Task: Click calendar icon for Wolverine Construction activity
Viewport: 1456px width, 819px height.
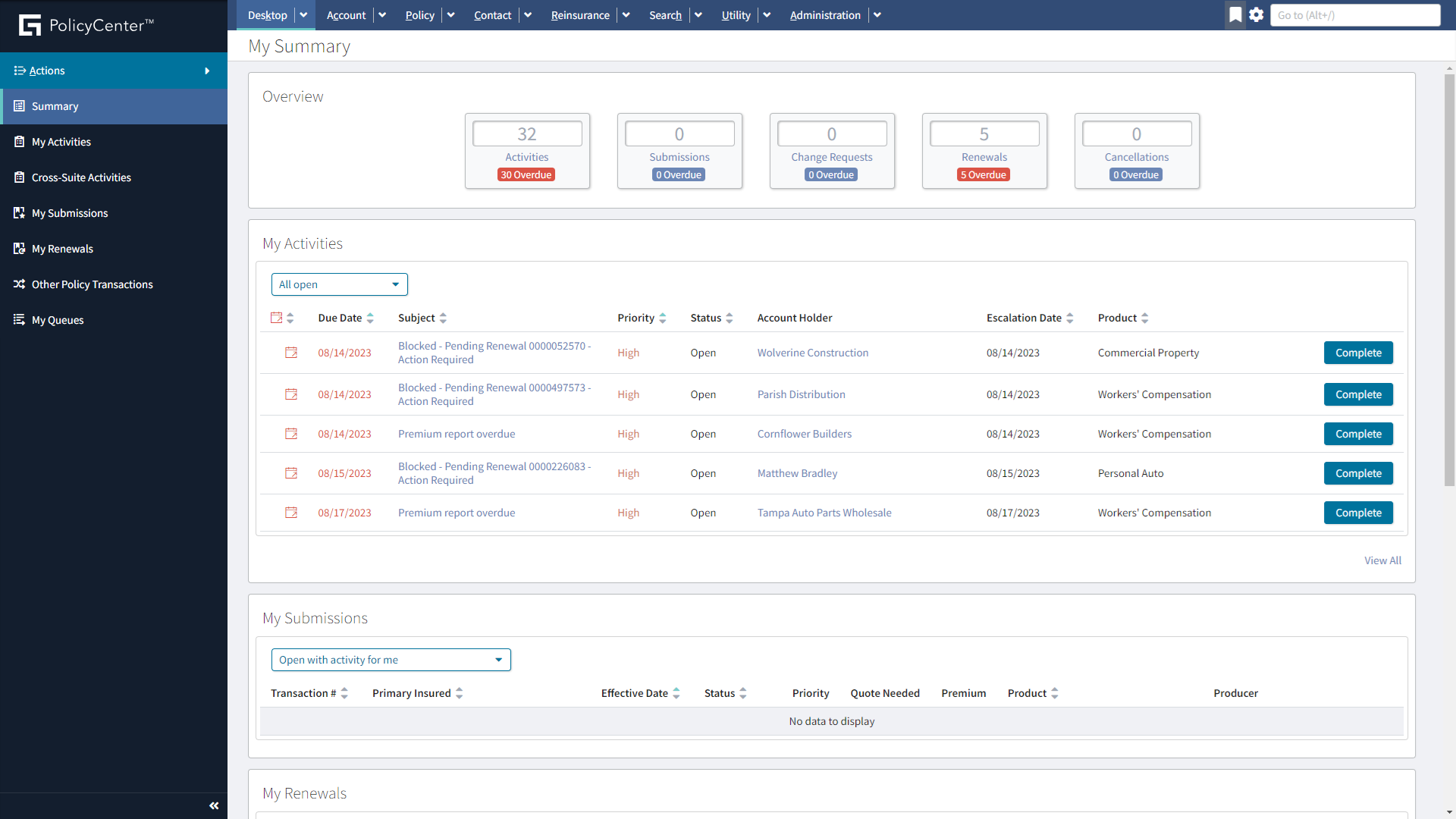Action: (290, 353)
